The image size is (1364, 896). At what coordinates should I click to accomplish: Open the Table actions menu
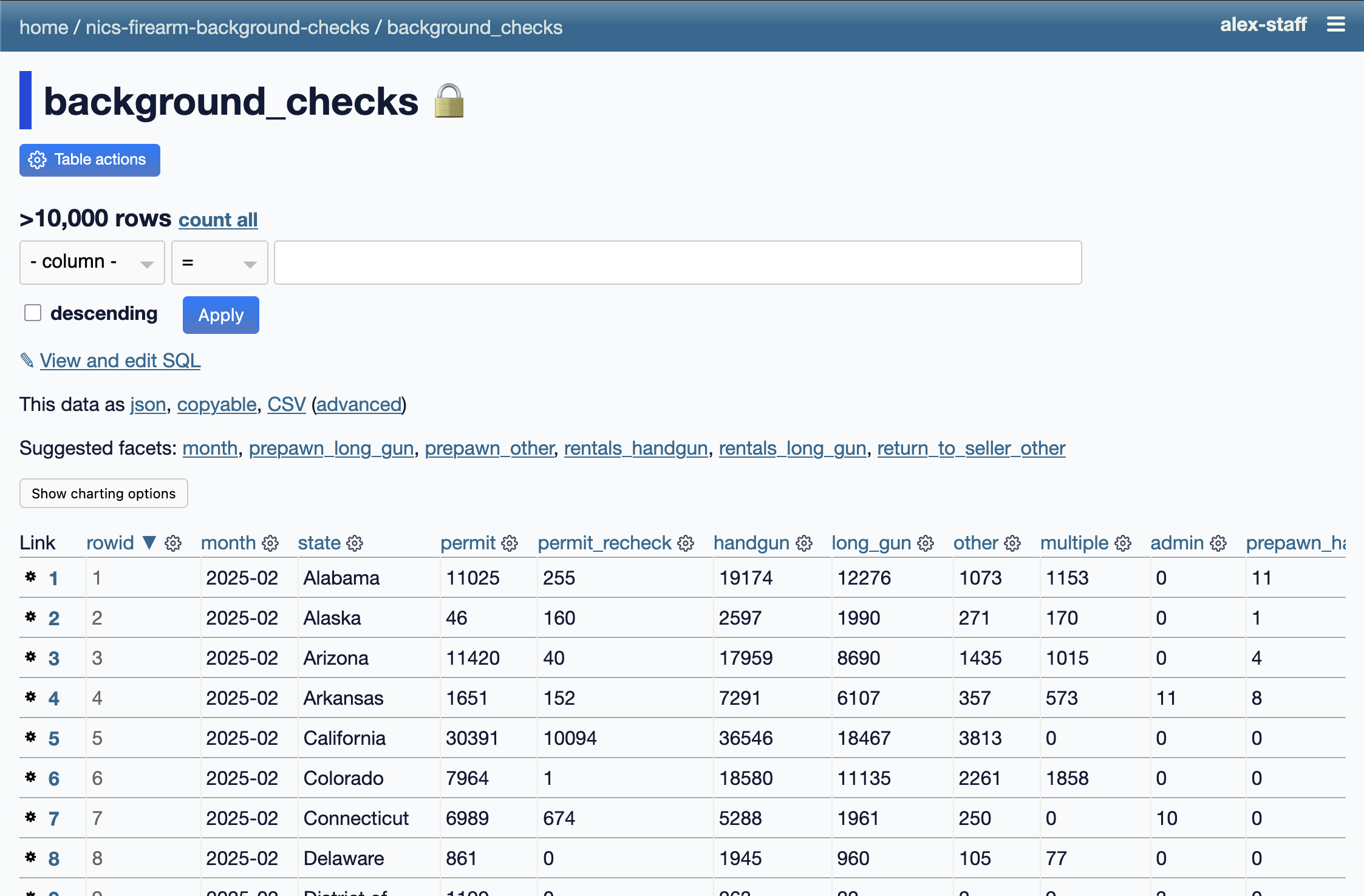(90, 160)
